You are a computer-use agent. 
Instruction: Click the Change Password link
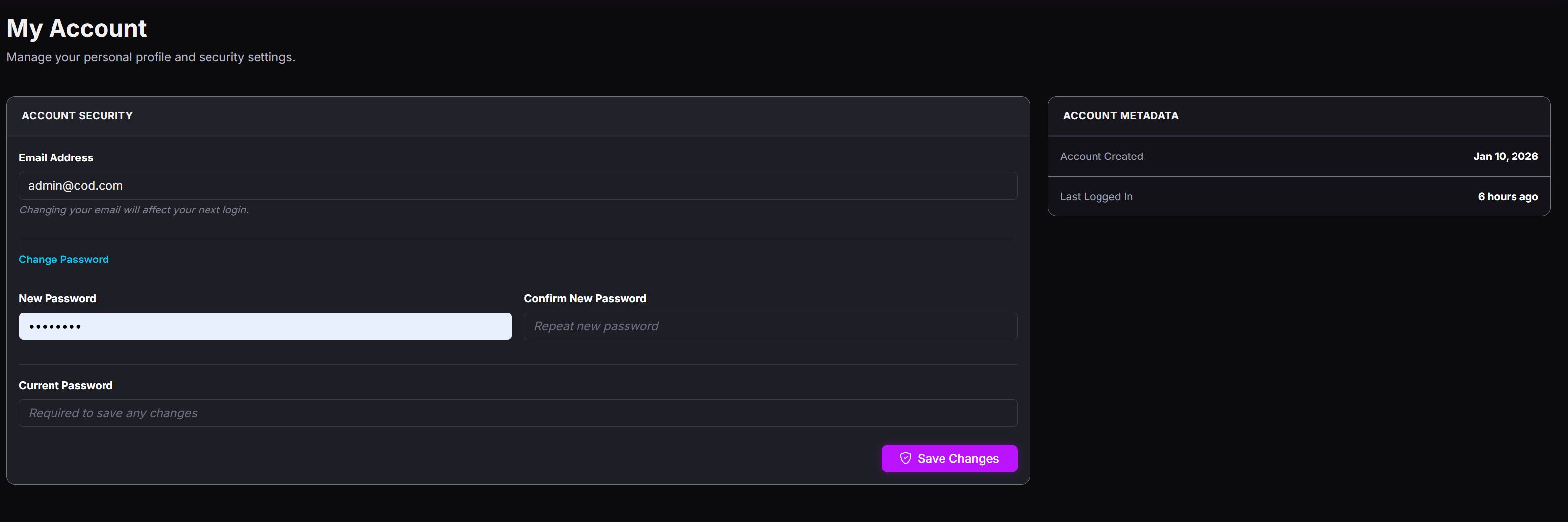tap(64, 259)
